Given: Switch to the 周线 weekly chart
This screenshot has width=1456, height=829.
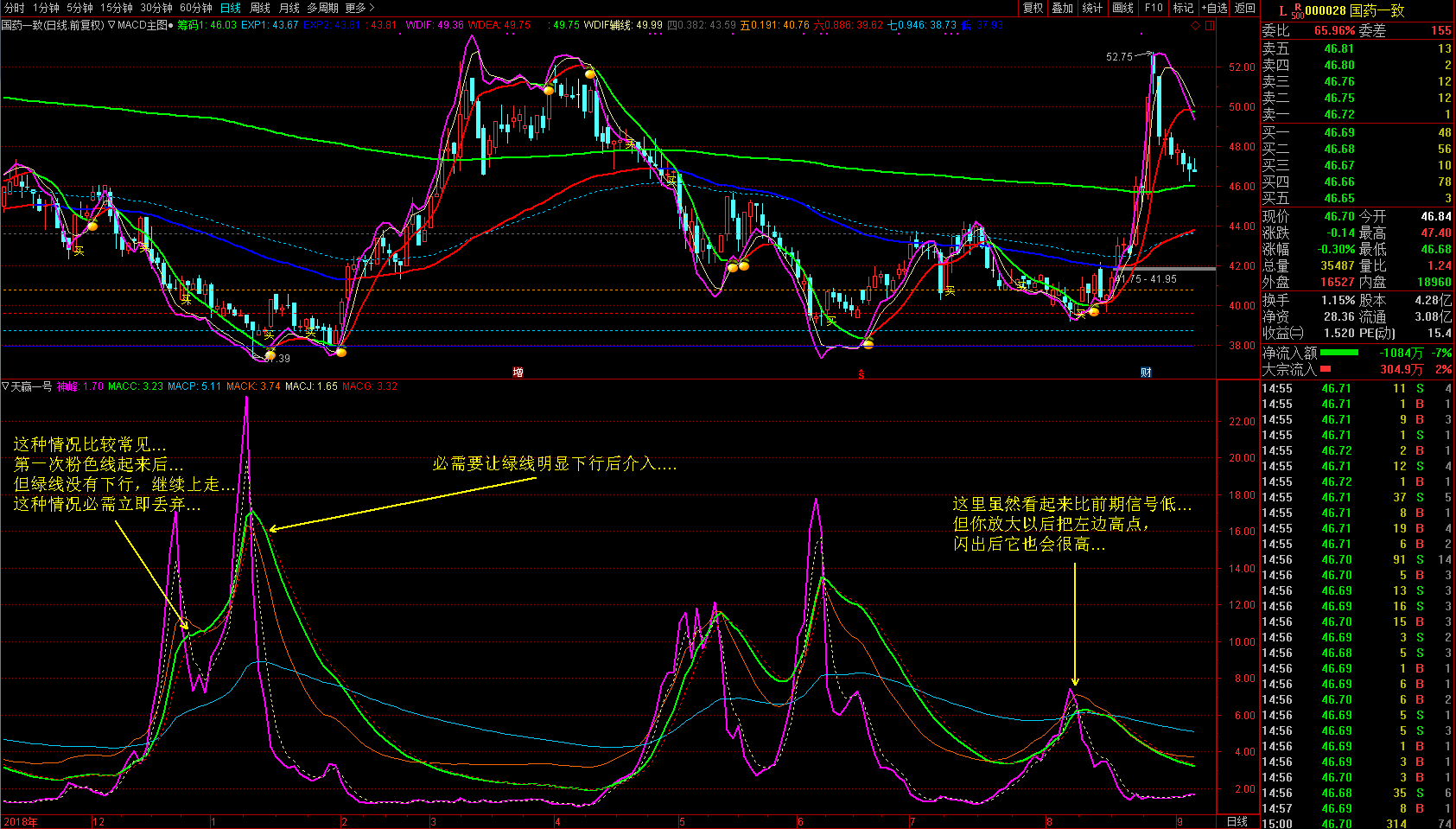Looking at the screenshot, I should (x=260, y=8).
